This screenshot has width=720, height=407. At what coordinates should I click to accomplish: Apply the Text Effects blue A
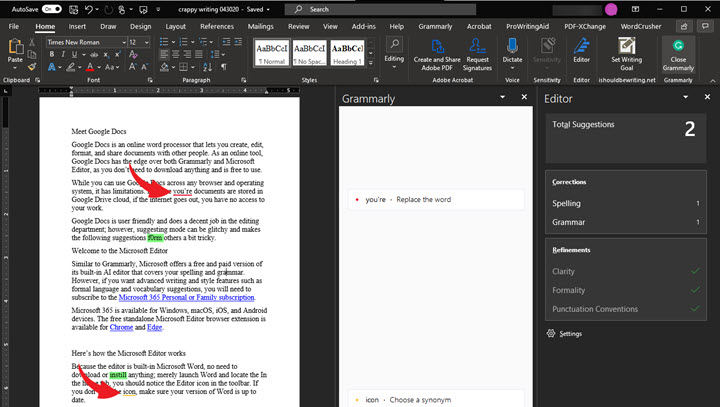[51, 67]
